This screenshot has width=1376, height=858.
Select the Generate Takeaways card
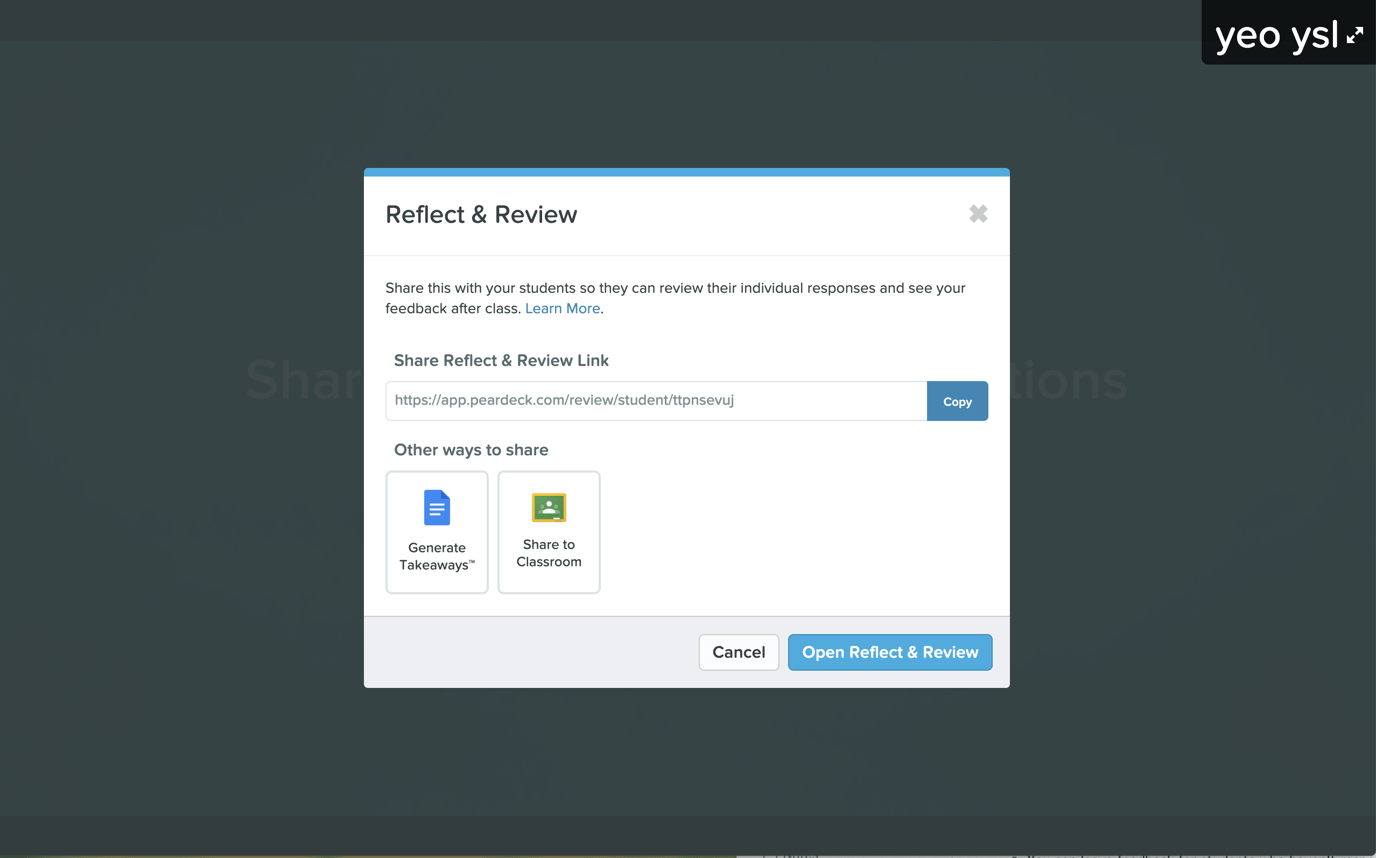[x=437, y=532]
